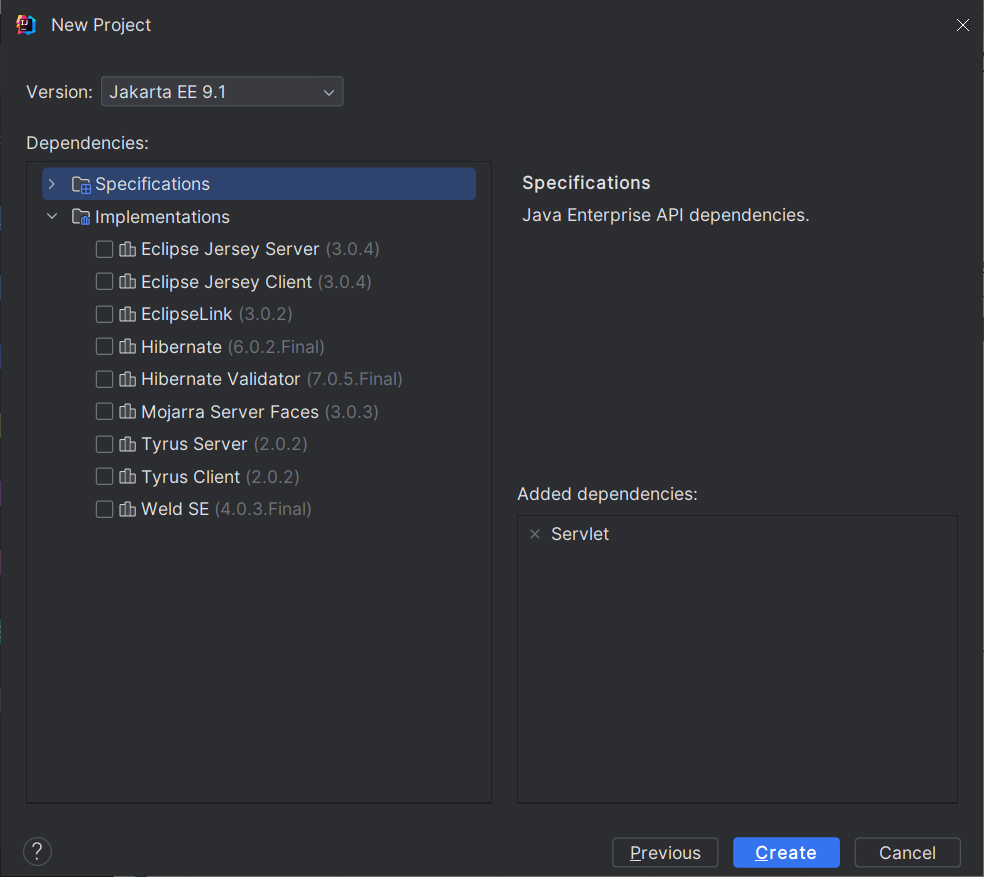The image size is (984, 877).
Task: Click the IntelliJ IDEA logo icon
Action: coord(26,25)
